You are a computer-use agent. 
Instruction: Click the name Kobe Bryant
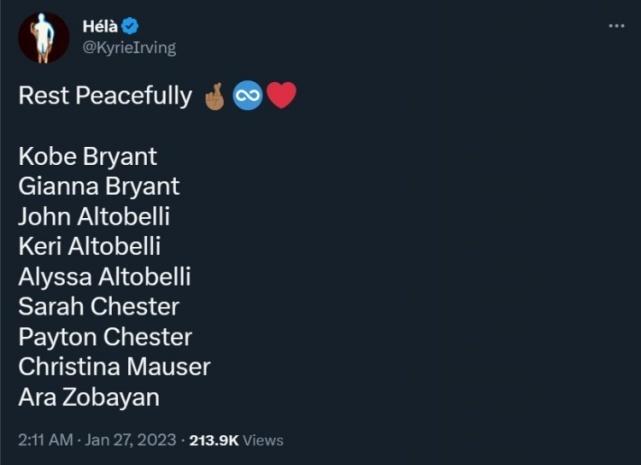[88, 157]
